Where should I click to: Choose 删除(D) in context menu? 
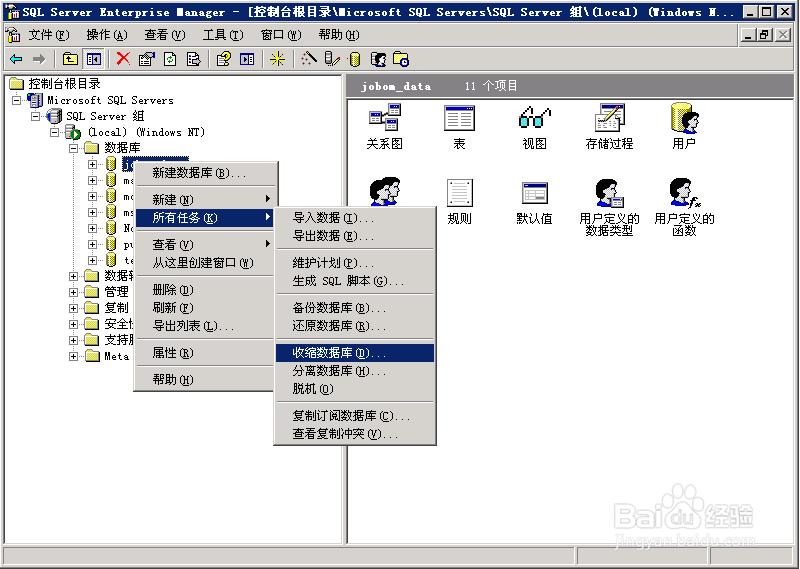[205, 290]
